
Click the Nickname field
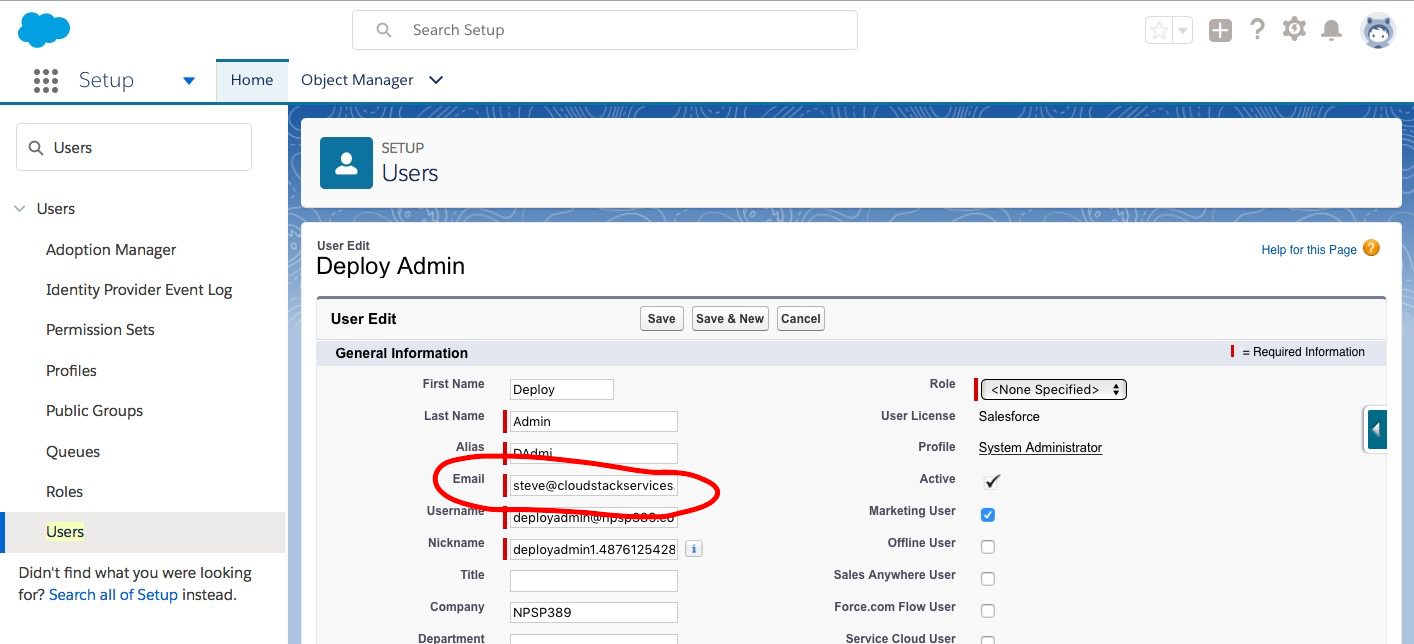(594, 550)
